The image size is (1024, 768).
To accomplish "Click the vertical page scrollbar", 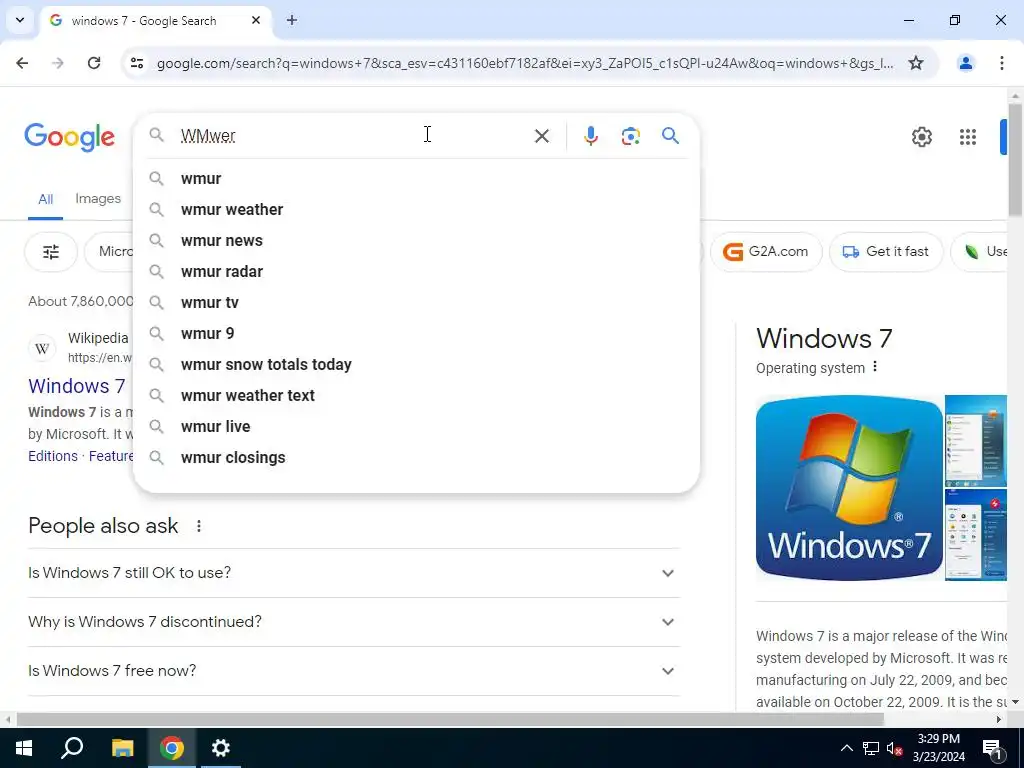I will 1015,160.
